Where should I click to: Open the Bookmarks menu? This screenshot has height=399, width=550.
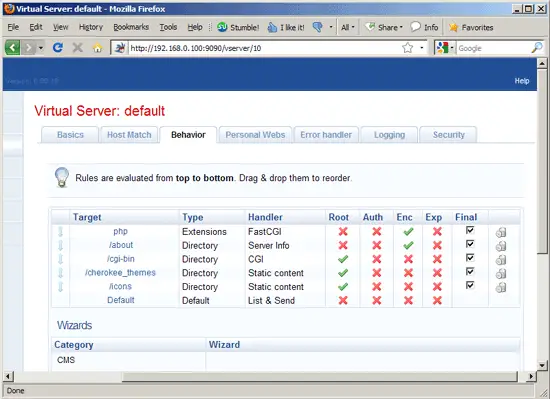click(131, 27)
